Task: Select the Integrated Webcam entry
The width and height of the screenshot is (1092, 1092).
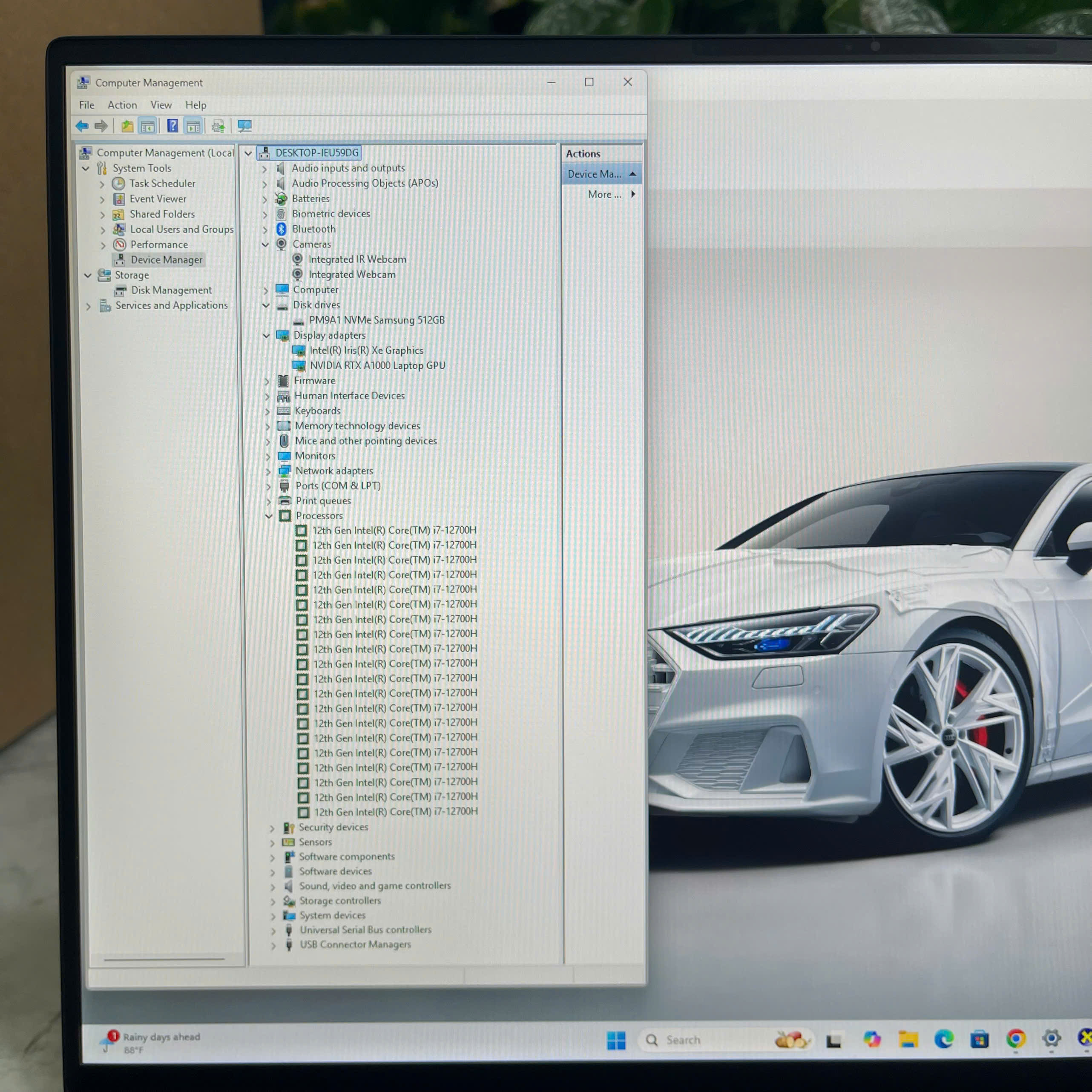Action: (x=351, y=274)
